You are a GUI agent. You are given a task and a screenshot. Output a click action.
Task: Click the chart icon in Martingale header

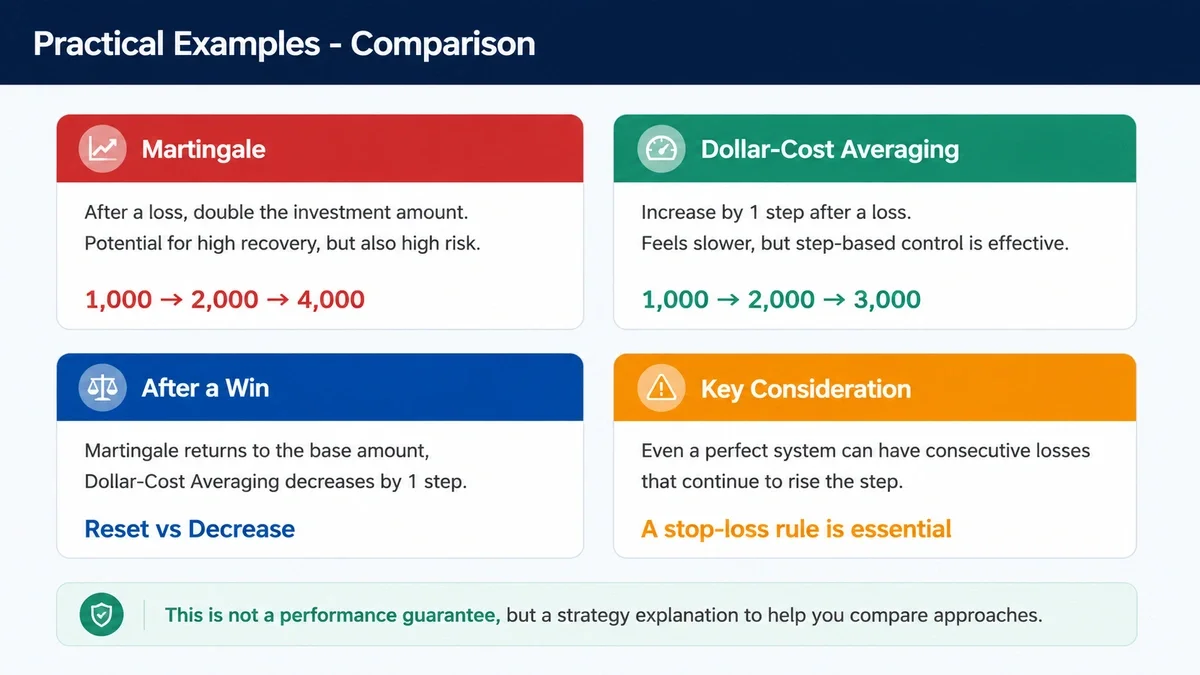102,149
